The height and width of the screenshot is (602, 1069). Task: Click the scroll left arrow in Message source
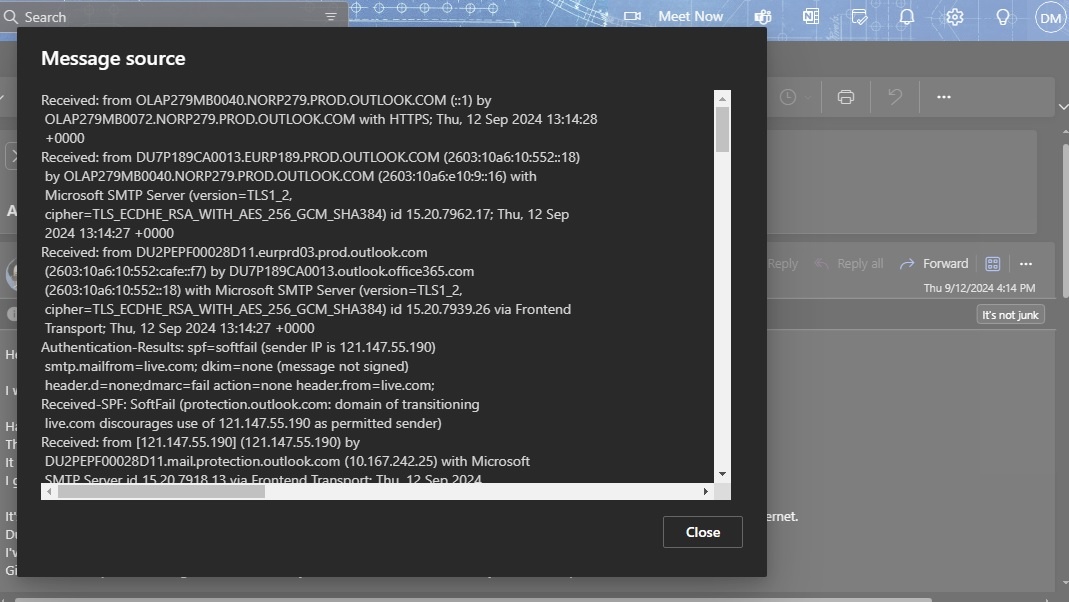(x=49, y=492)
